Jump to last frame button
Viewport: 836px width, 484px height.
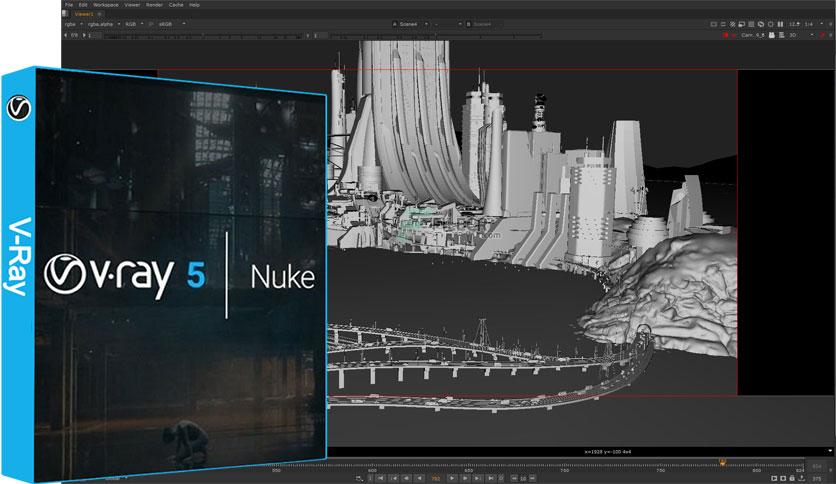click(x=491, y=478)
